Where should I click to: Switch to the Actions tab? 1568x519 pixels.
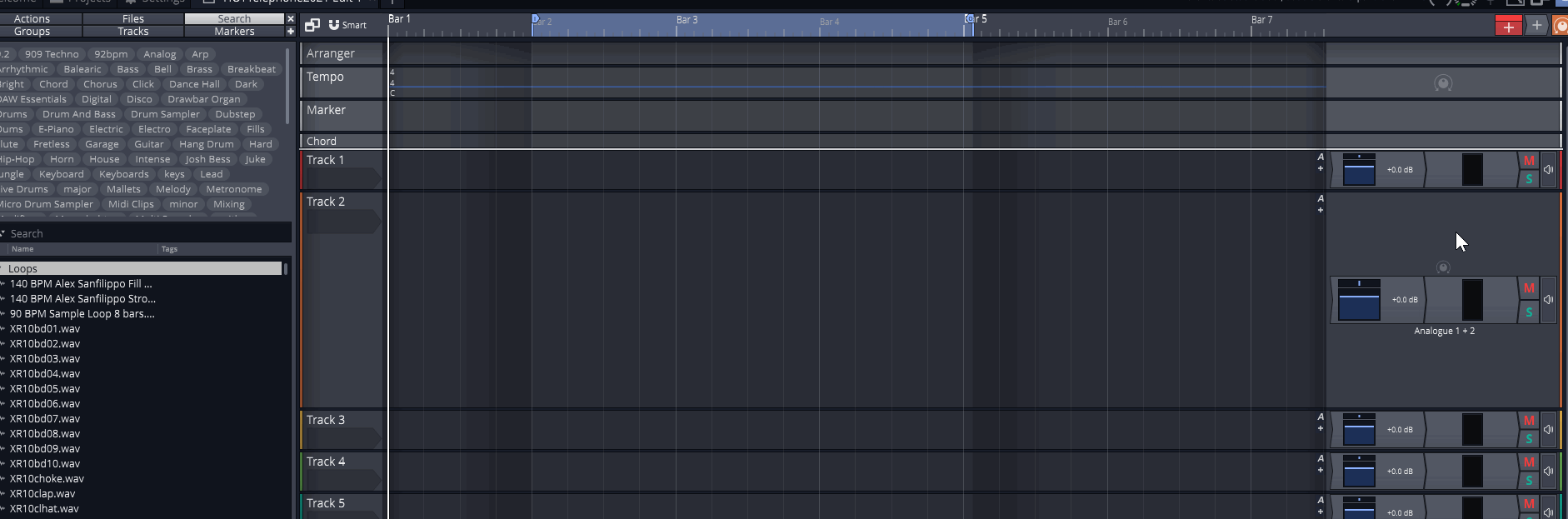tap(32, 18)
